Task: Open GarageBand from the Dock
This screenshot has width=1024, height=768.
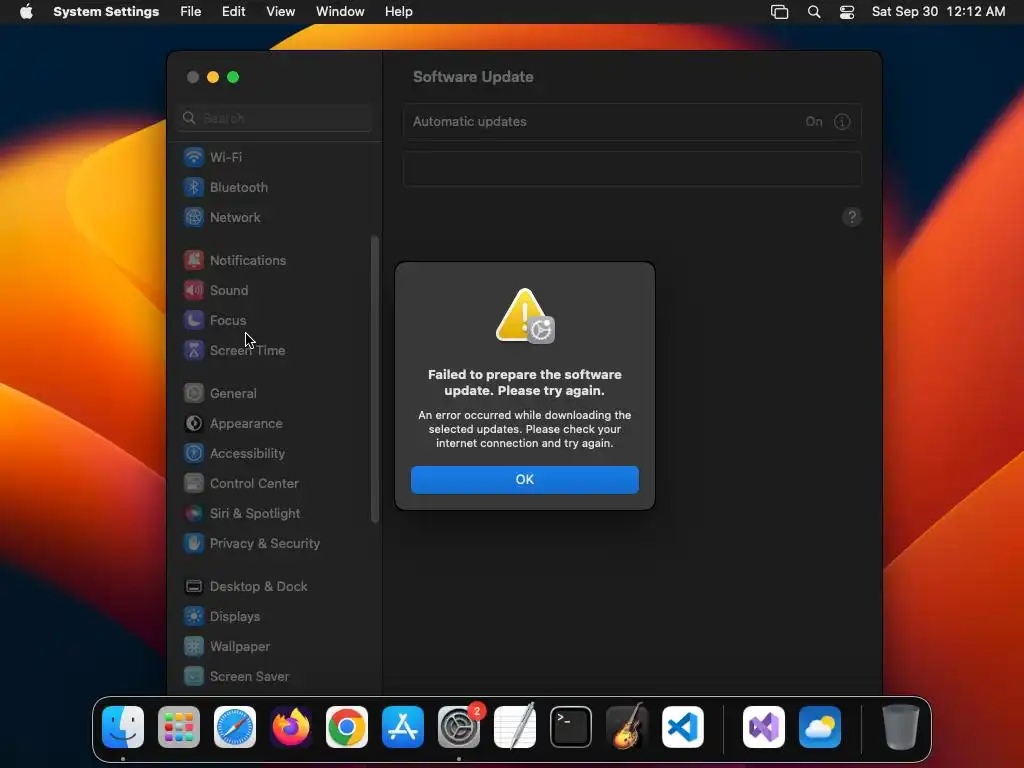Action: click(627, 727)
